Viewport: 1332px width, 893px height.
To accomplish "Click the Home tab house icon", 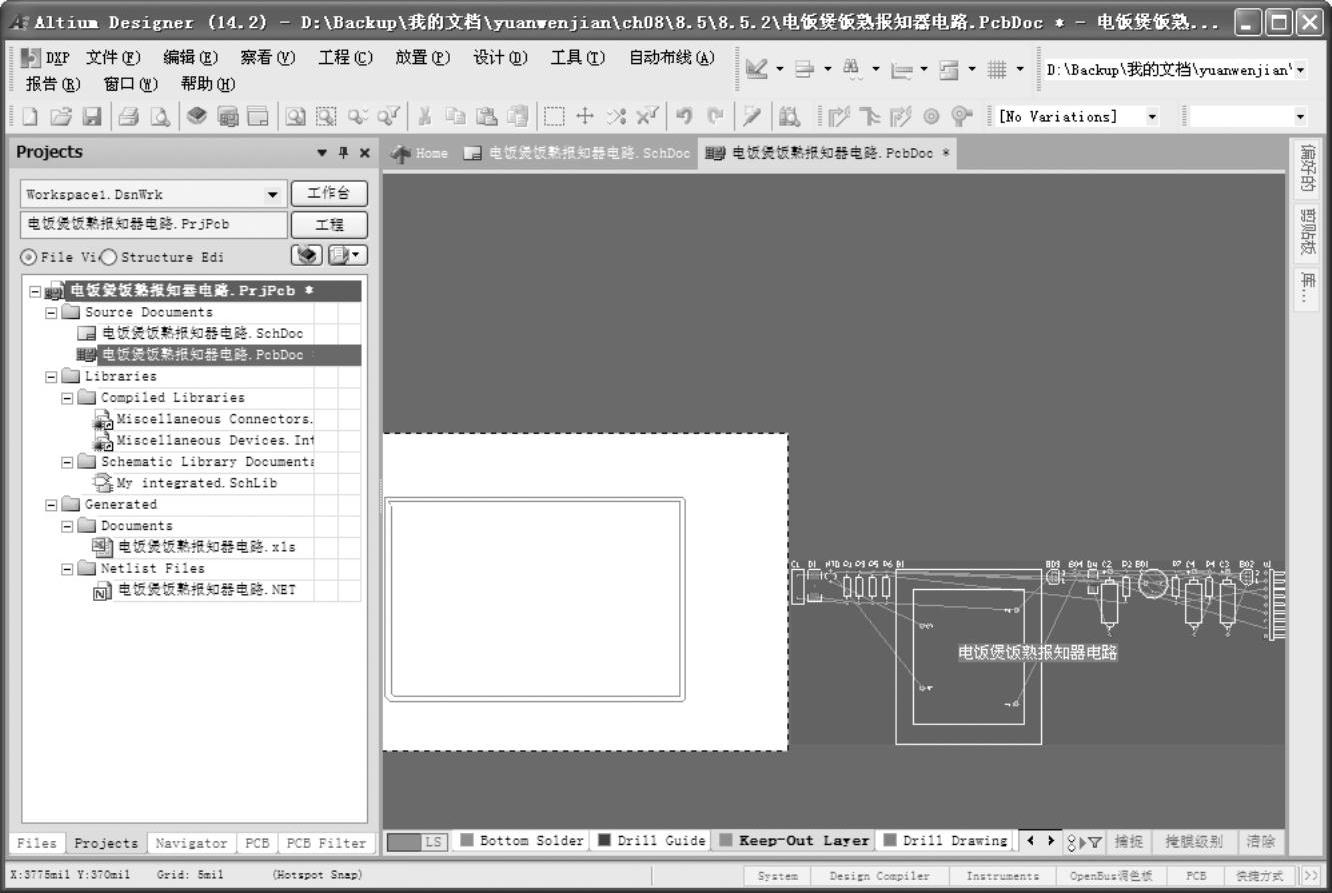I will coord(401,153).
